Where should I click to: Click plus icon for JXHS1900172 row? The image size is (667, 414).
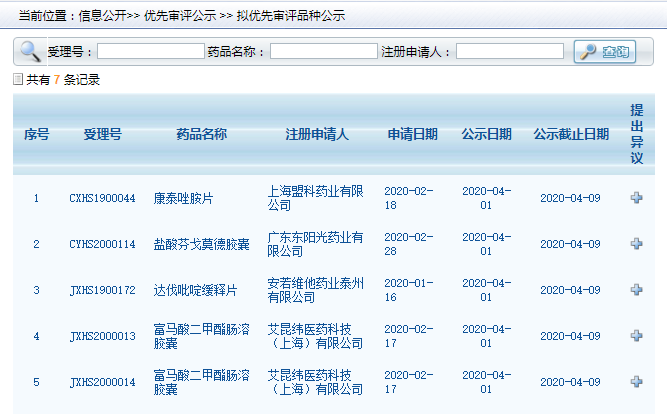pyautogui.click(x=636, y=290)
